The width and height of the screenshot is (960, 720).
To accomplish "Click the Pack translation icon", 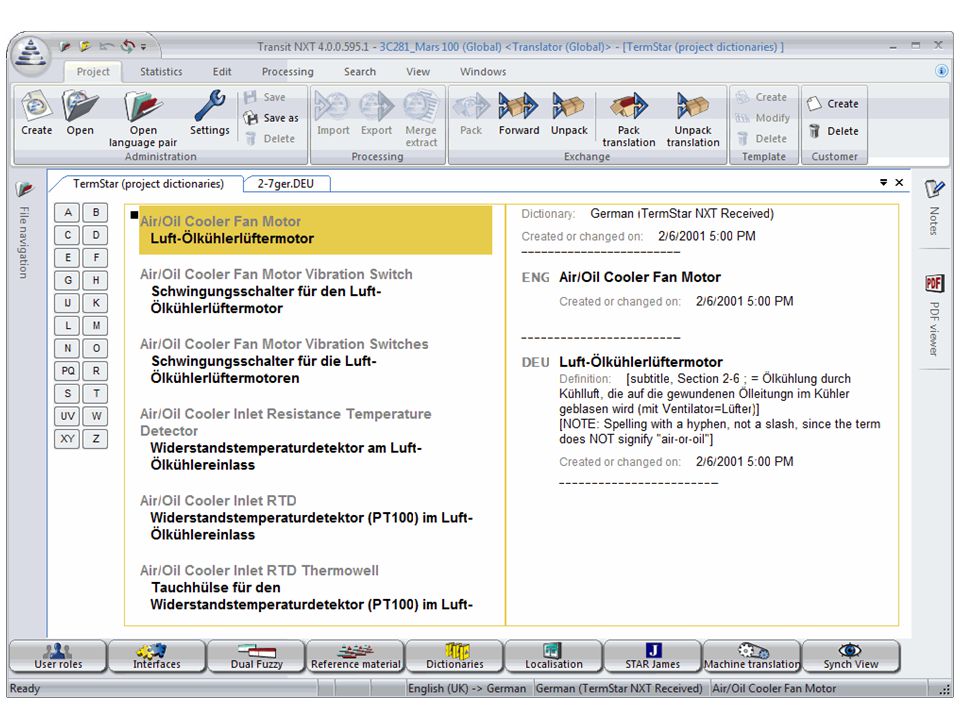I will coord(629,119).
